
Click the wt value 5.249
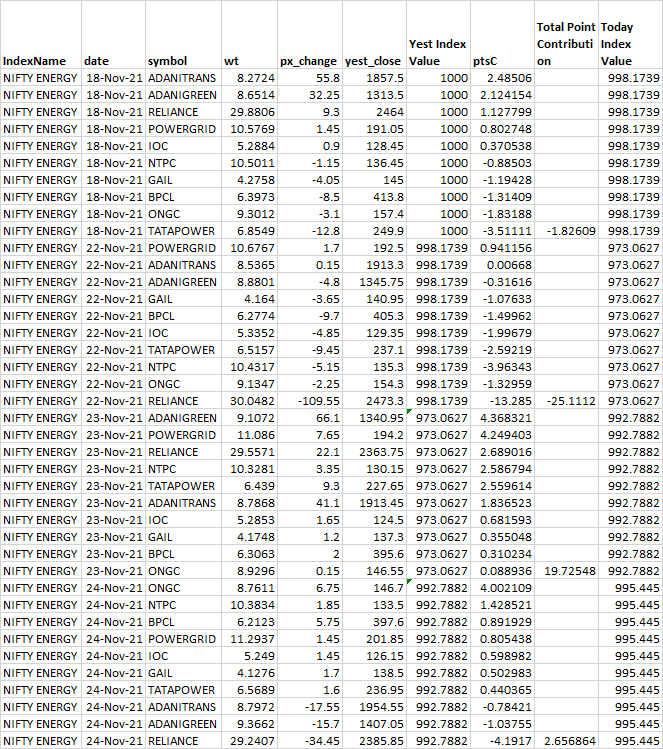tap(259, 656)
